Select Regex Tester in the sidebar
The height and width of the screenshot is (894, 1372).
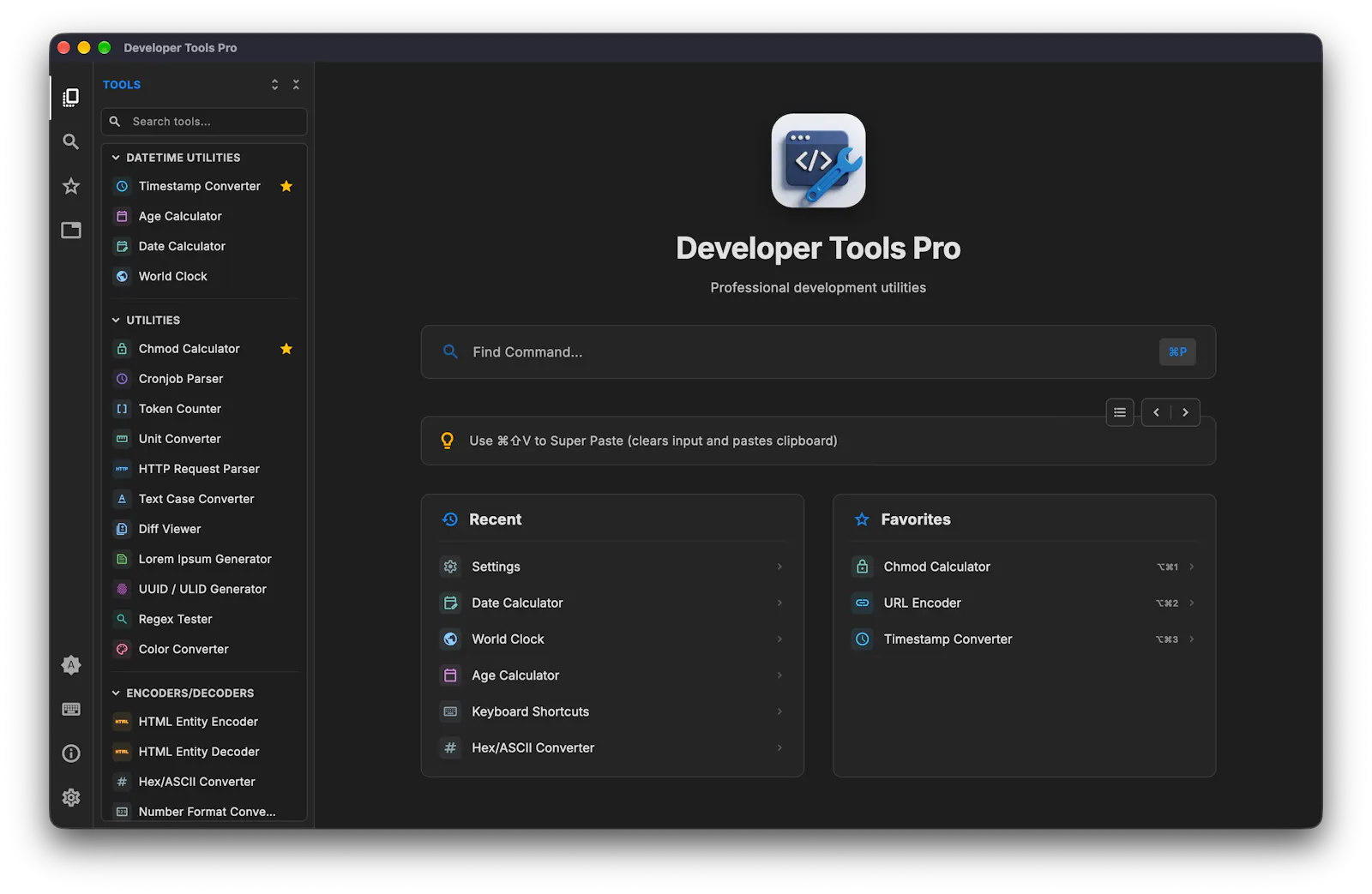(203, 619)
